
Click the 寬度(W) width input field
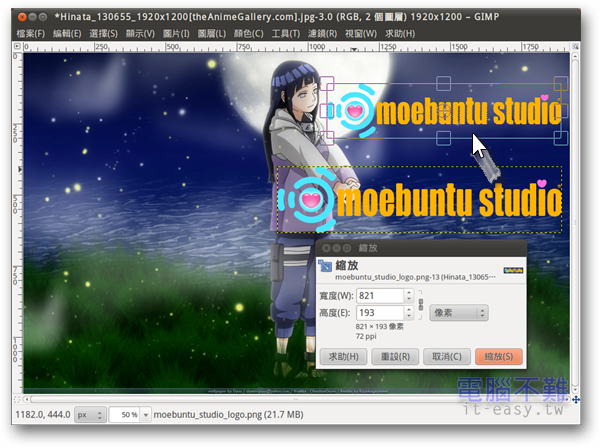pyautogui.click(x=377, y=295)
